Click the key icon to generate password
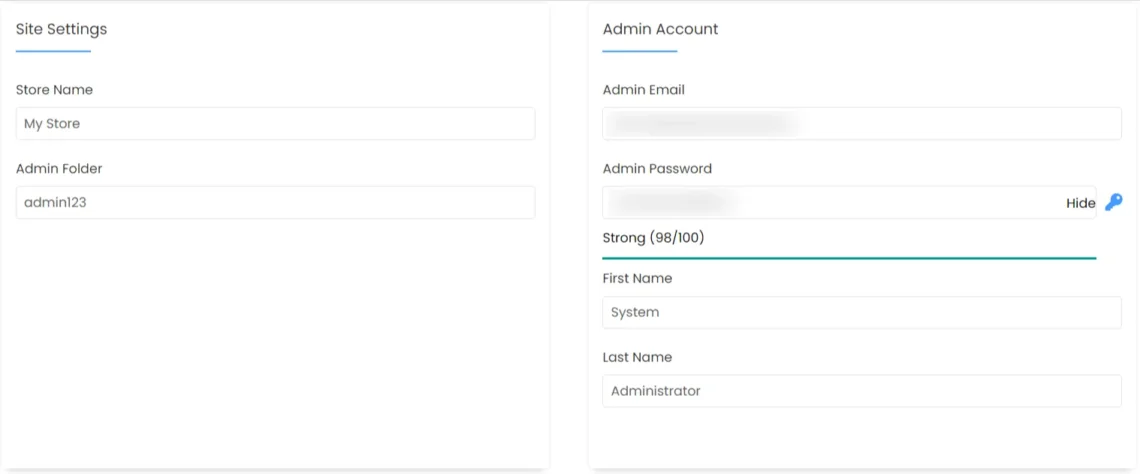 [x=1113, y=202]
